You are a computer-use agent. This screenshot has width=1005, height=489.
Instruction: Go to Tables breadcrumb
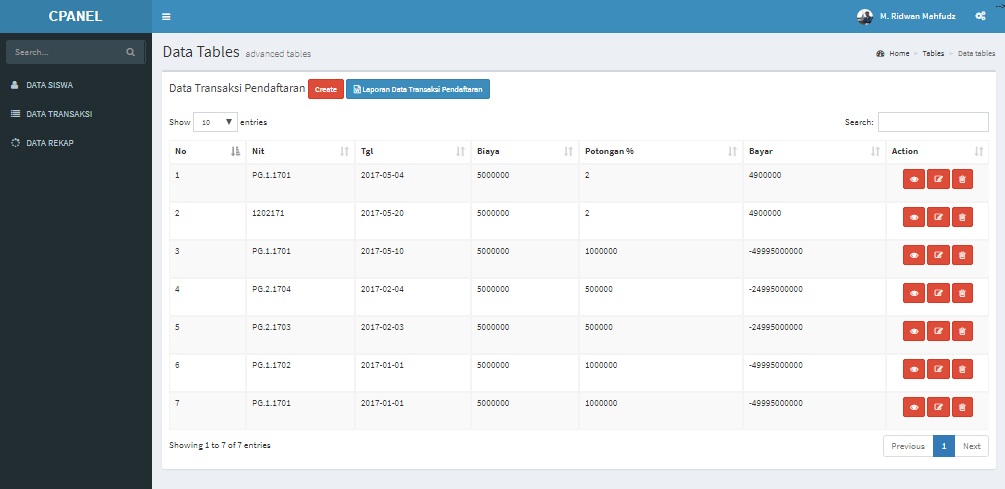(933, 54)
